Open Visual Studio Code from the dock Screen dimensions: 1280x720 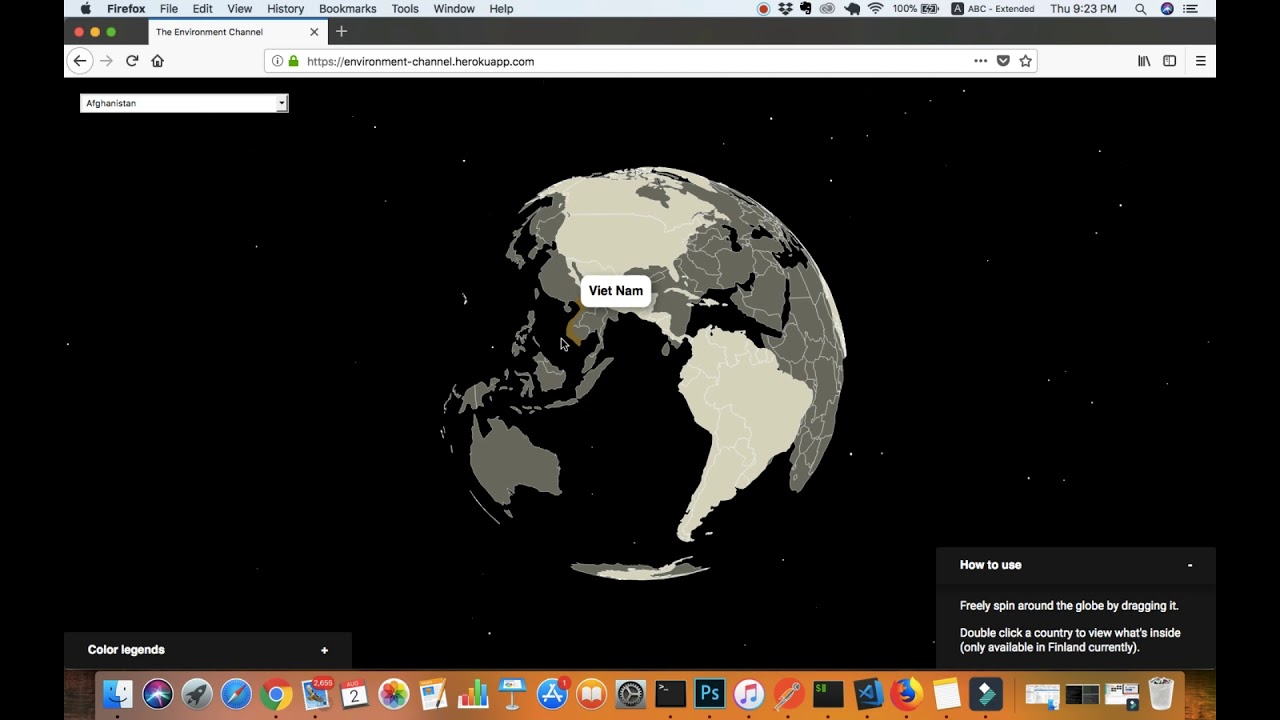pyautogui.click(x=867, y=694)
